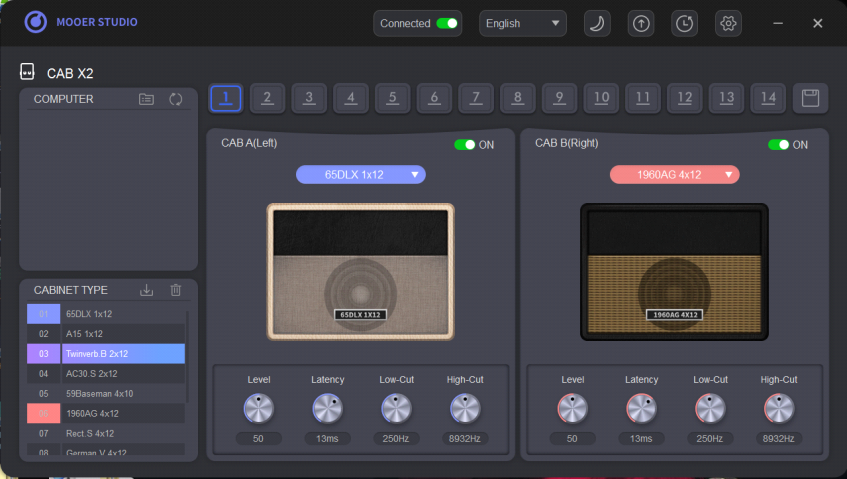Viewport: 847px width, 479px height.
Task: Select preset slot 8
Action: click(x=517, y=98)
